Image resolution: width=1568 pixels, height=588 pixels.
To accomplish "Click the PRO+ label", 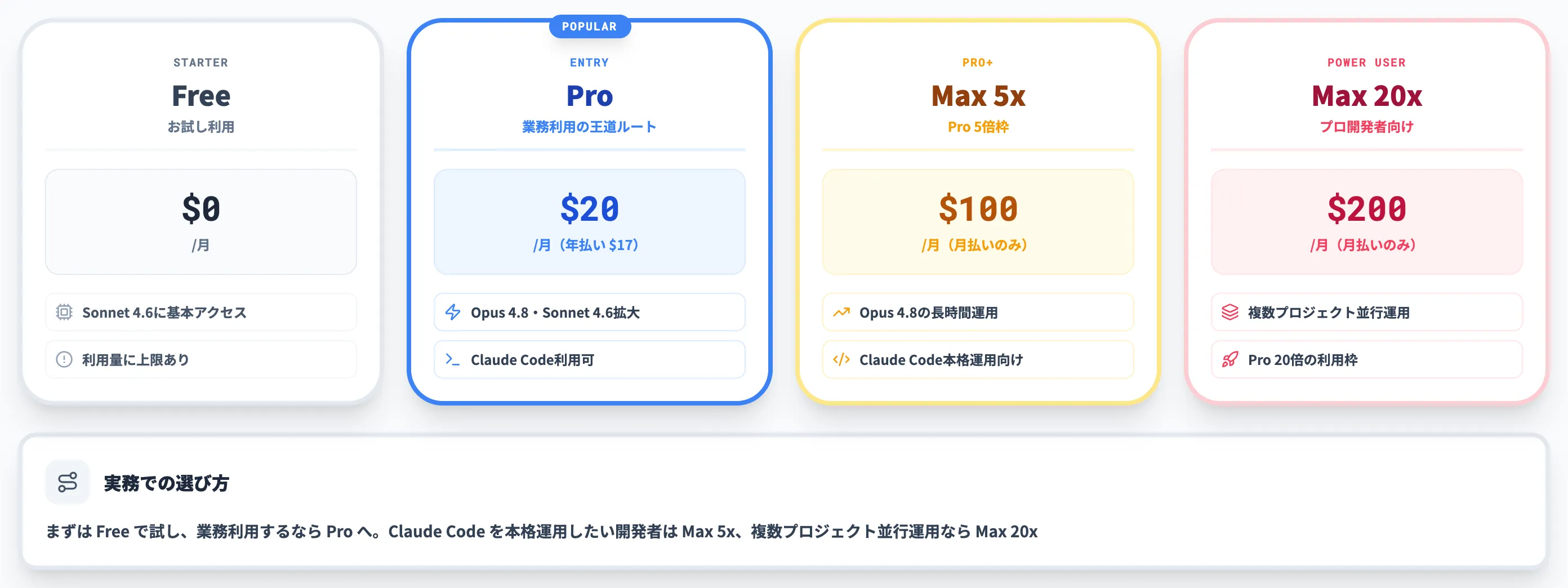I will [978, 63].
